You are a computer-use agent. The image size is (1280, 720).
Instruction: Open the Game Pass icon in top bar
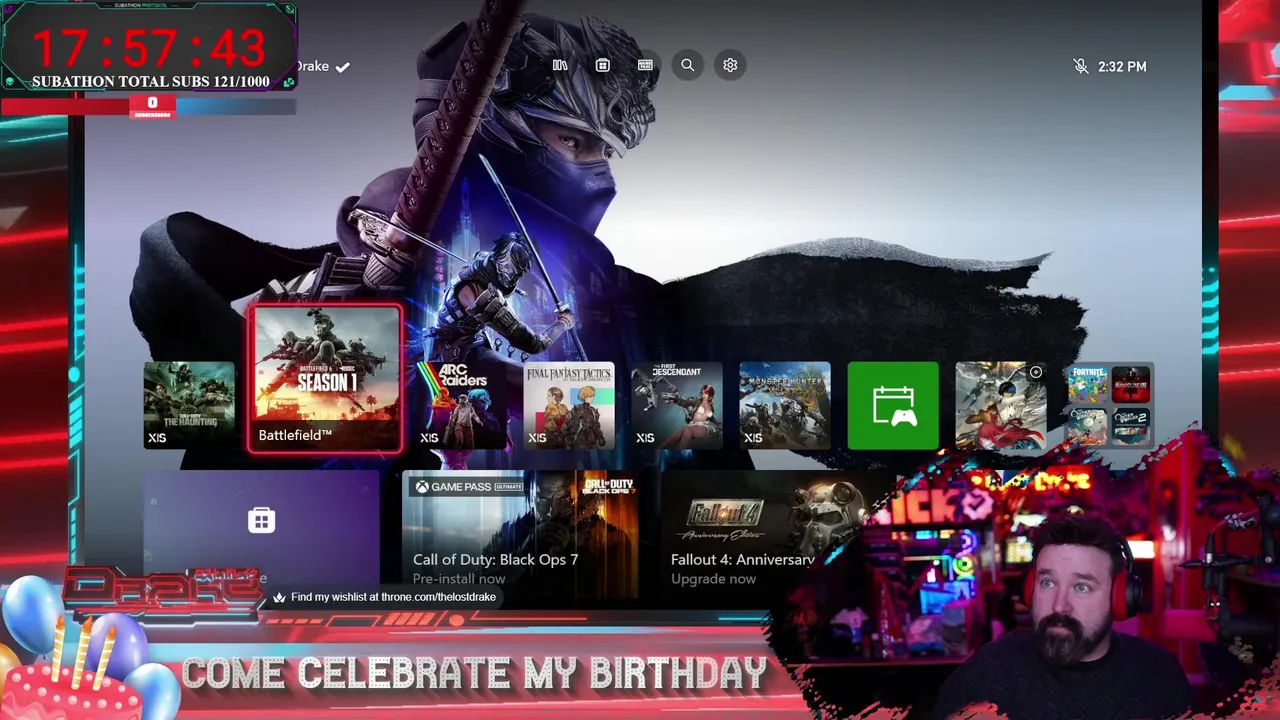tap(645, 65)
